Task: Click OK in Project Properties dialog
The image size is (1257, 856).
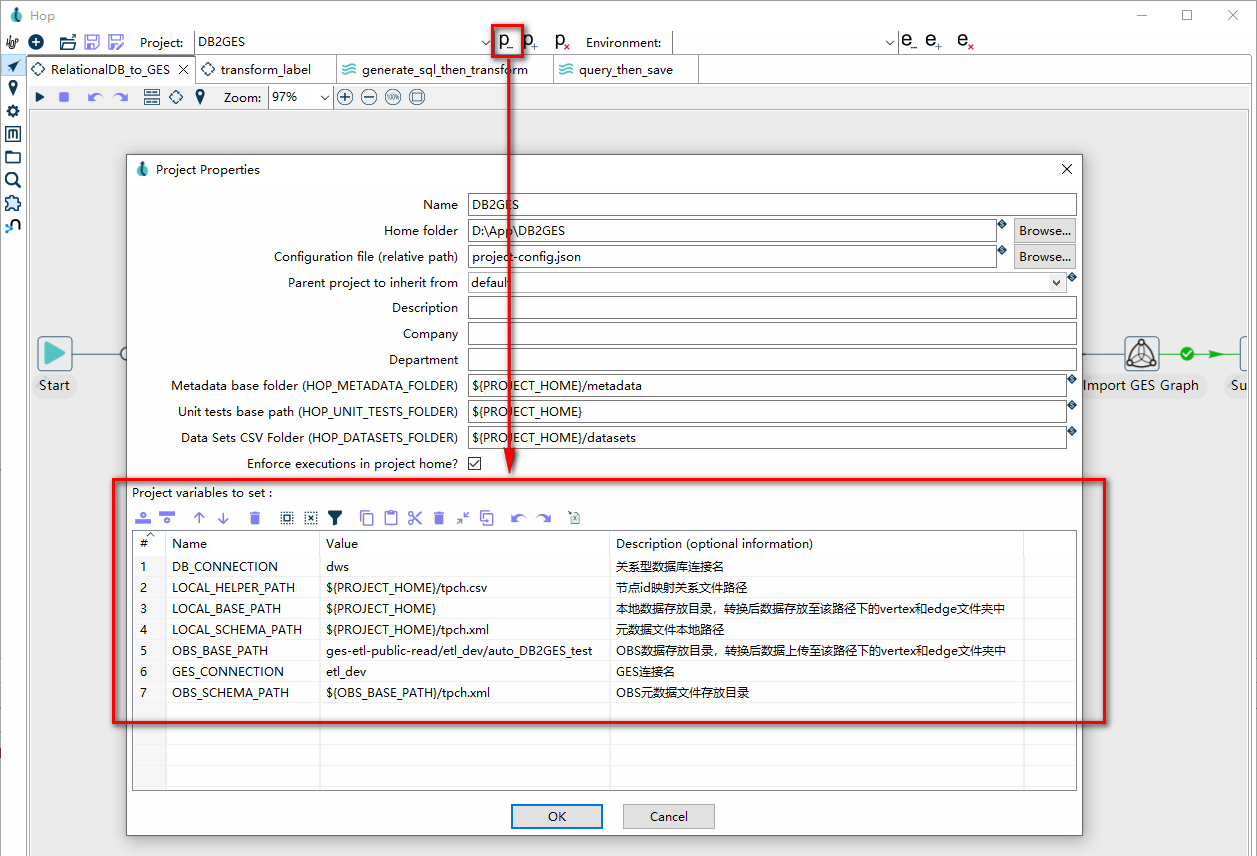Action: coord(557,816)
